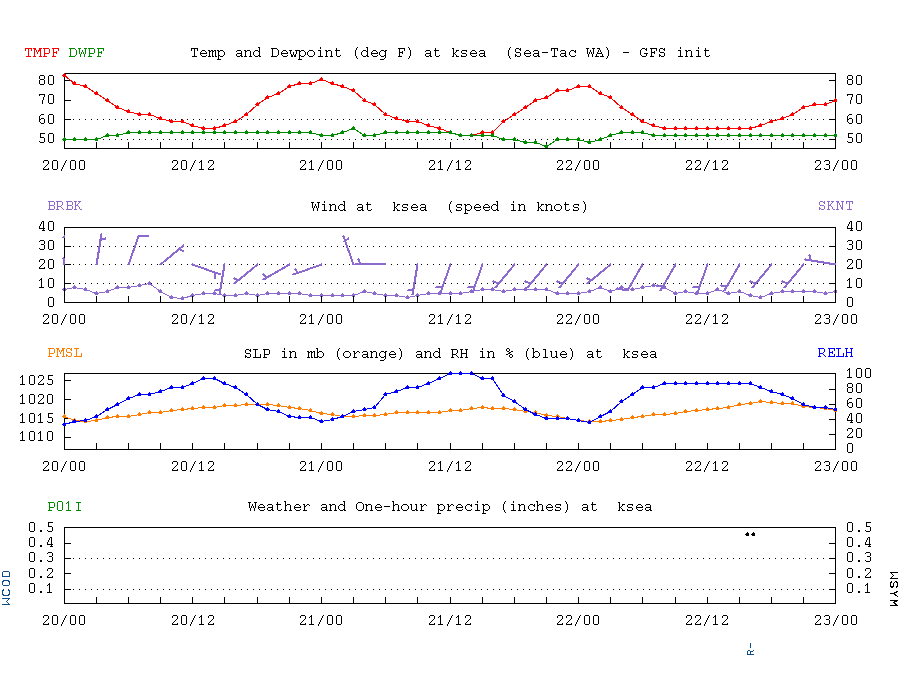The image size is (900, 700).
Task: Click the red TMPF legend label
Action: coord(42,53)
